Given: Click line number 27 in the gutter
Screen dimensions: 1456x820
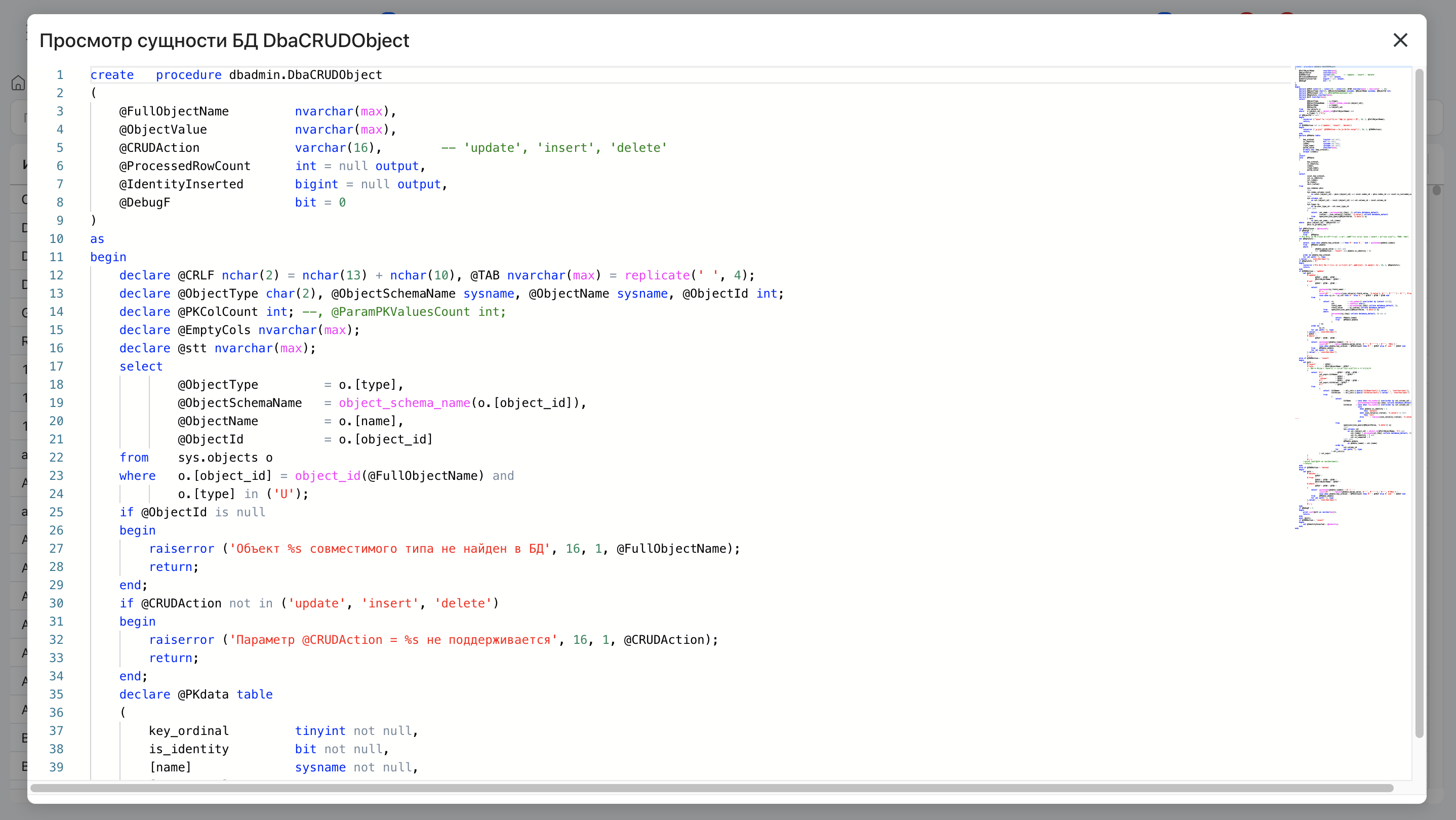Looking at the screenshot, I should pos(56,549).
